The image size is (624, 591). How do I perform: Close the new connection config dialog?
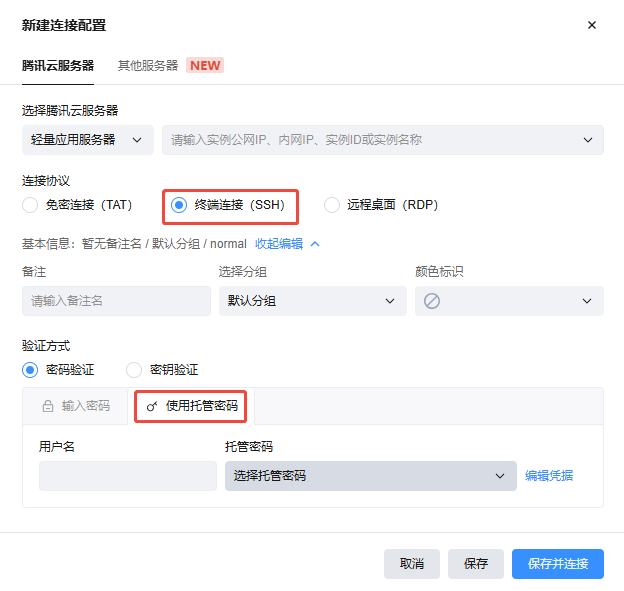[591, 25]
